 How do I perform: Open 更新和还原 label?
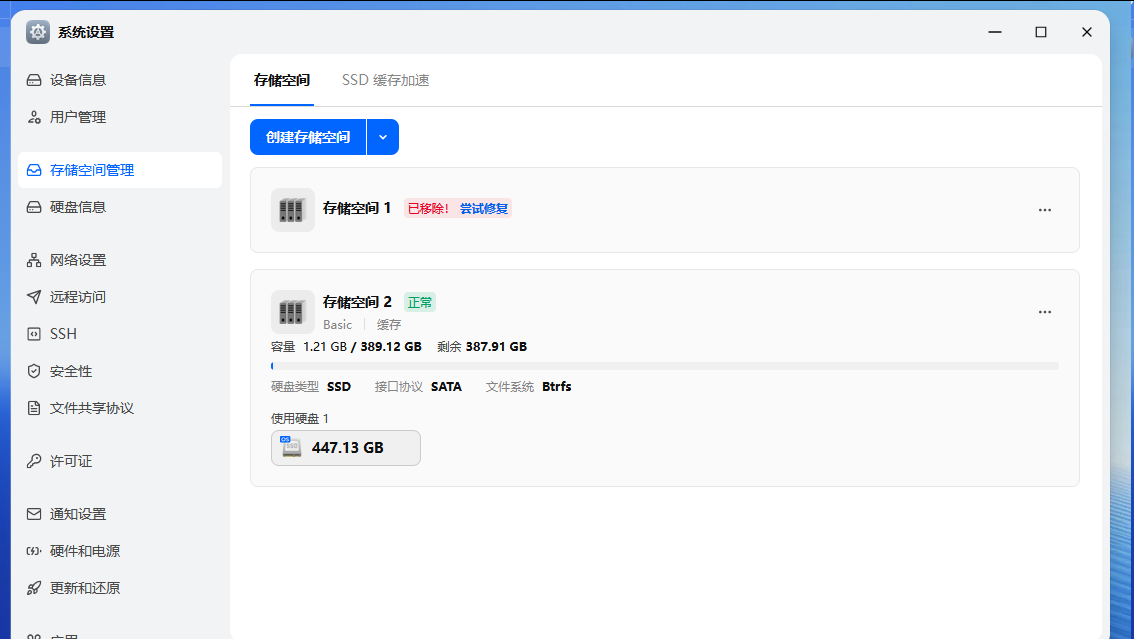(x=85, y=588)
